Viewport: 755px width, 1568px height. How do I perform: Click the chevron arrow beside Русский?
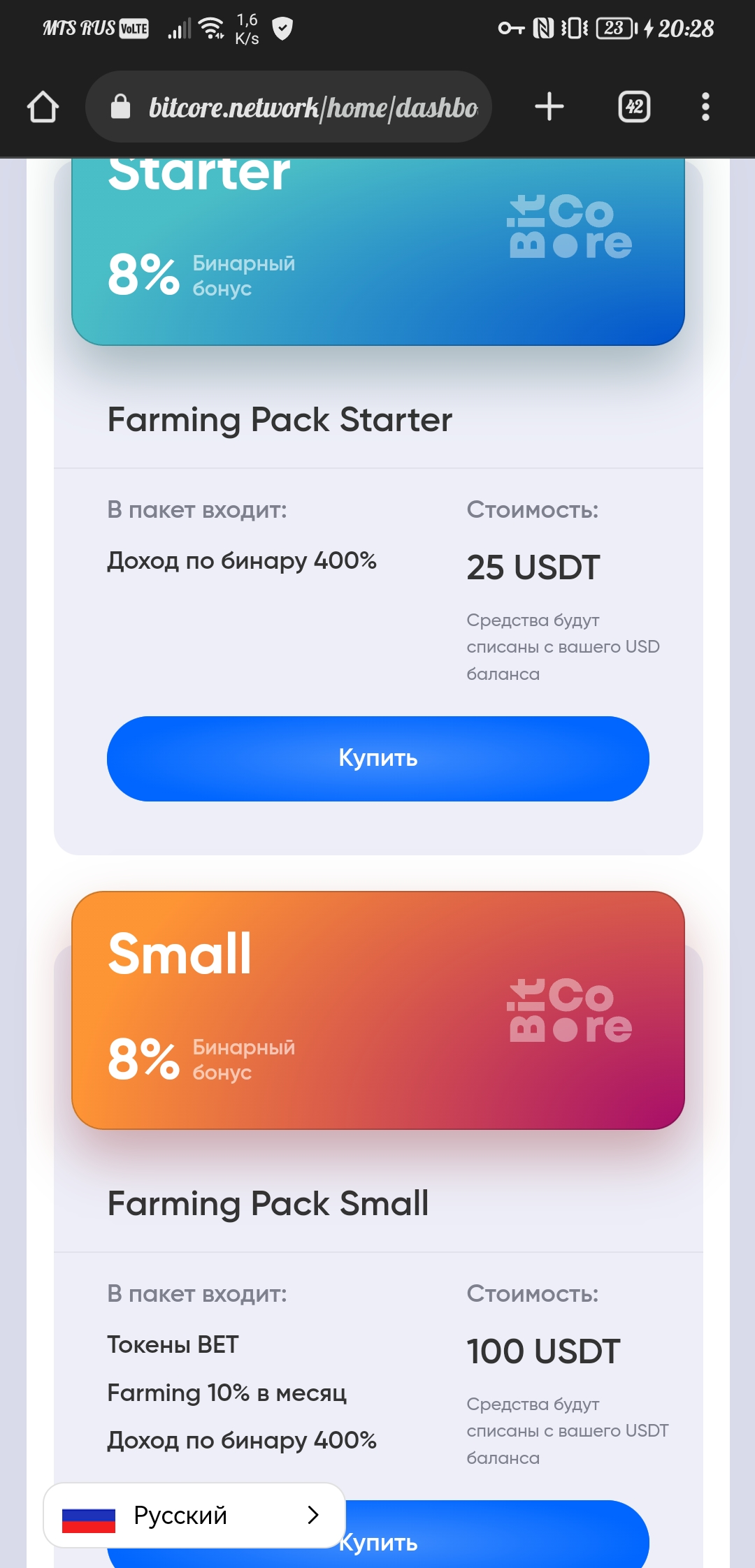(313, 1515)
